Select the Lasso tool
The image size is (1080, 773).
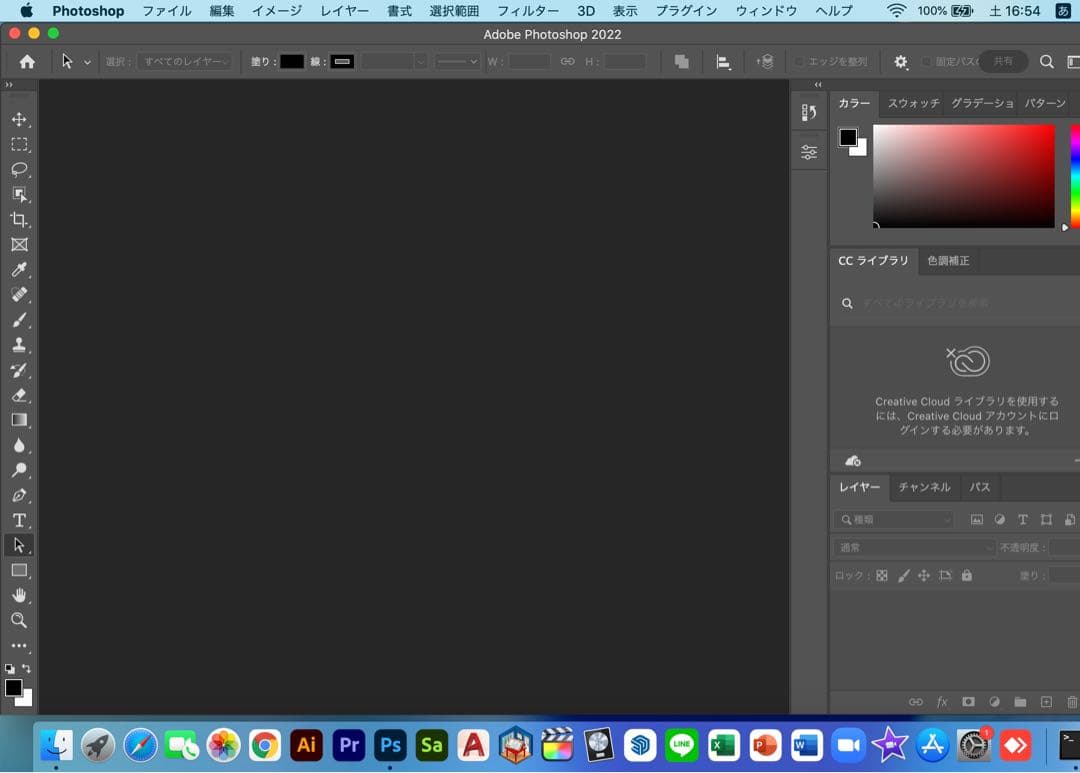coord(19,169)
